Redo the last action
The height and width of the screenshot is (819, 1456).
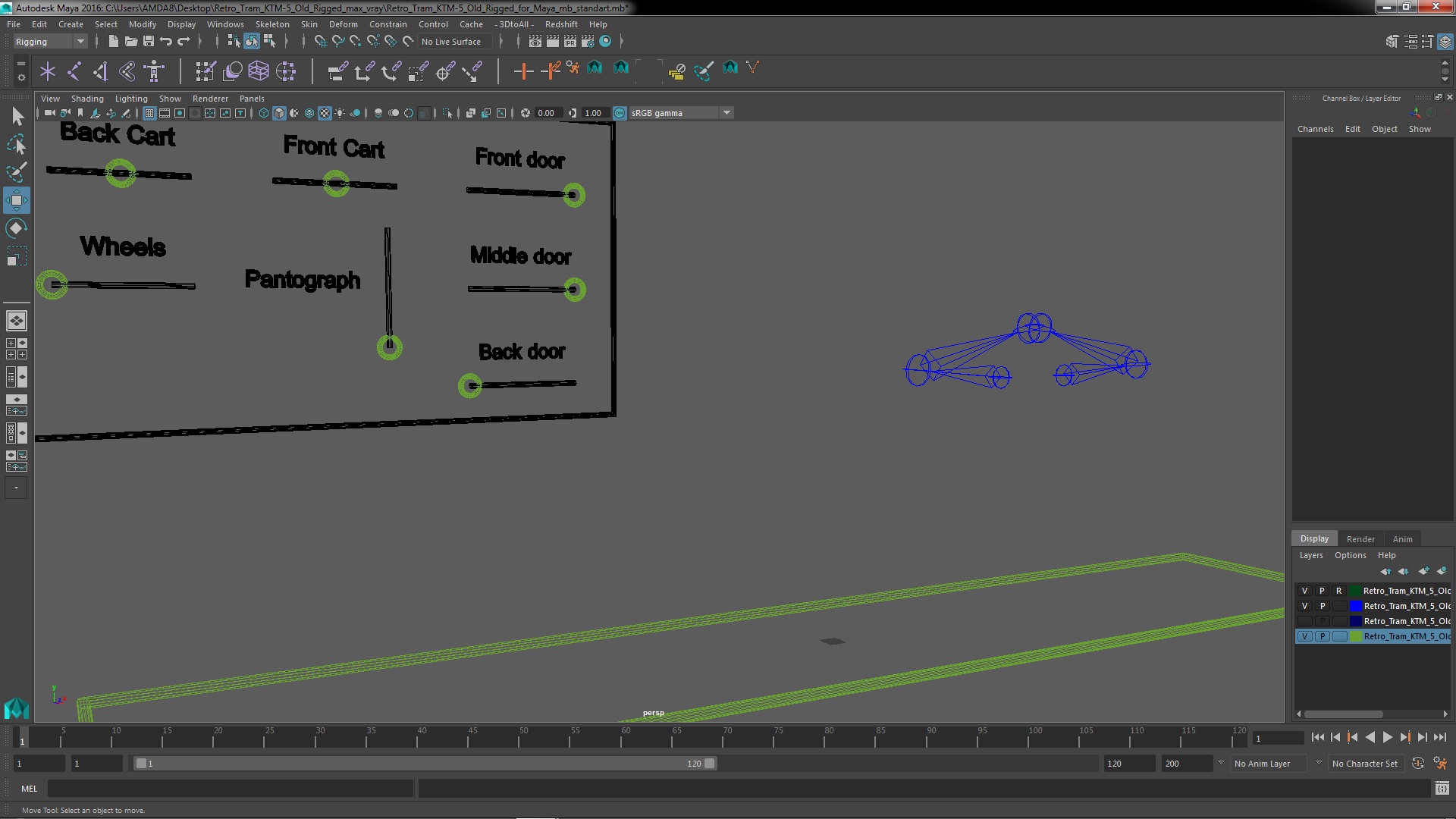184,42
